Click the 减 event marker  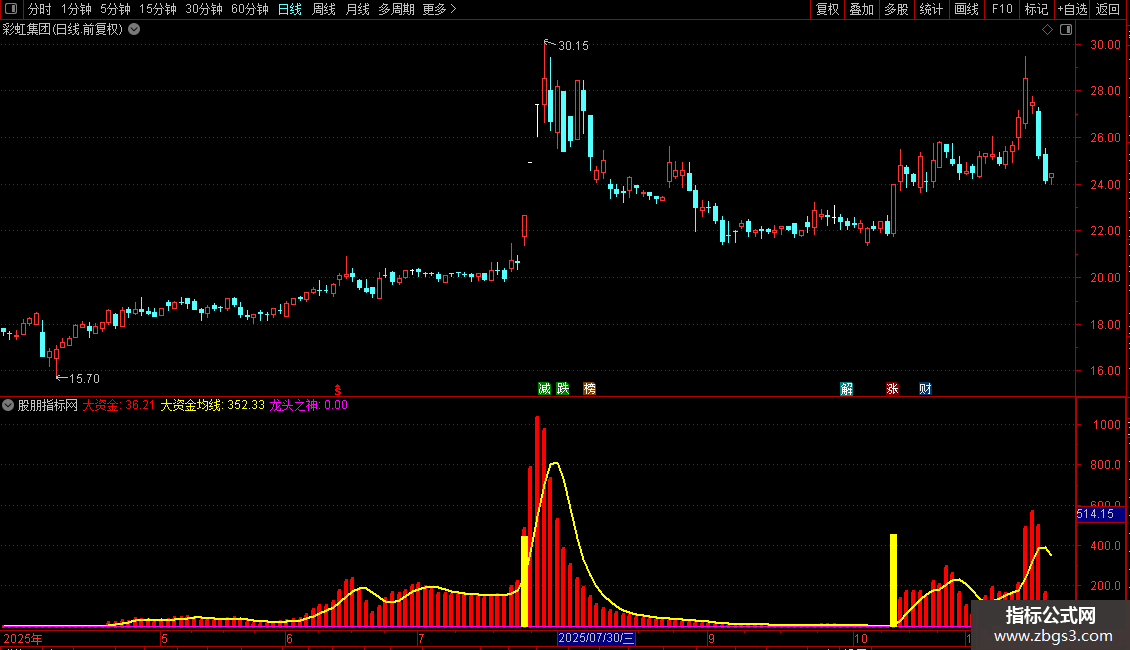[545, 388]
